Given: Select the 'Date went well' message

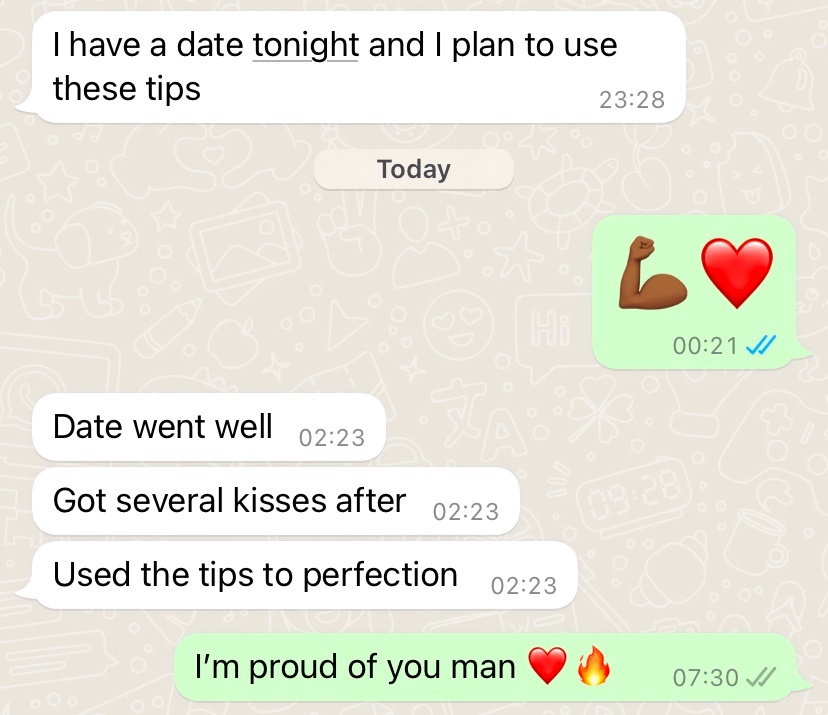Looking at the screenshot, I should coord(209,427).
